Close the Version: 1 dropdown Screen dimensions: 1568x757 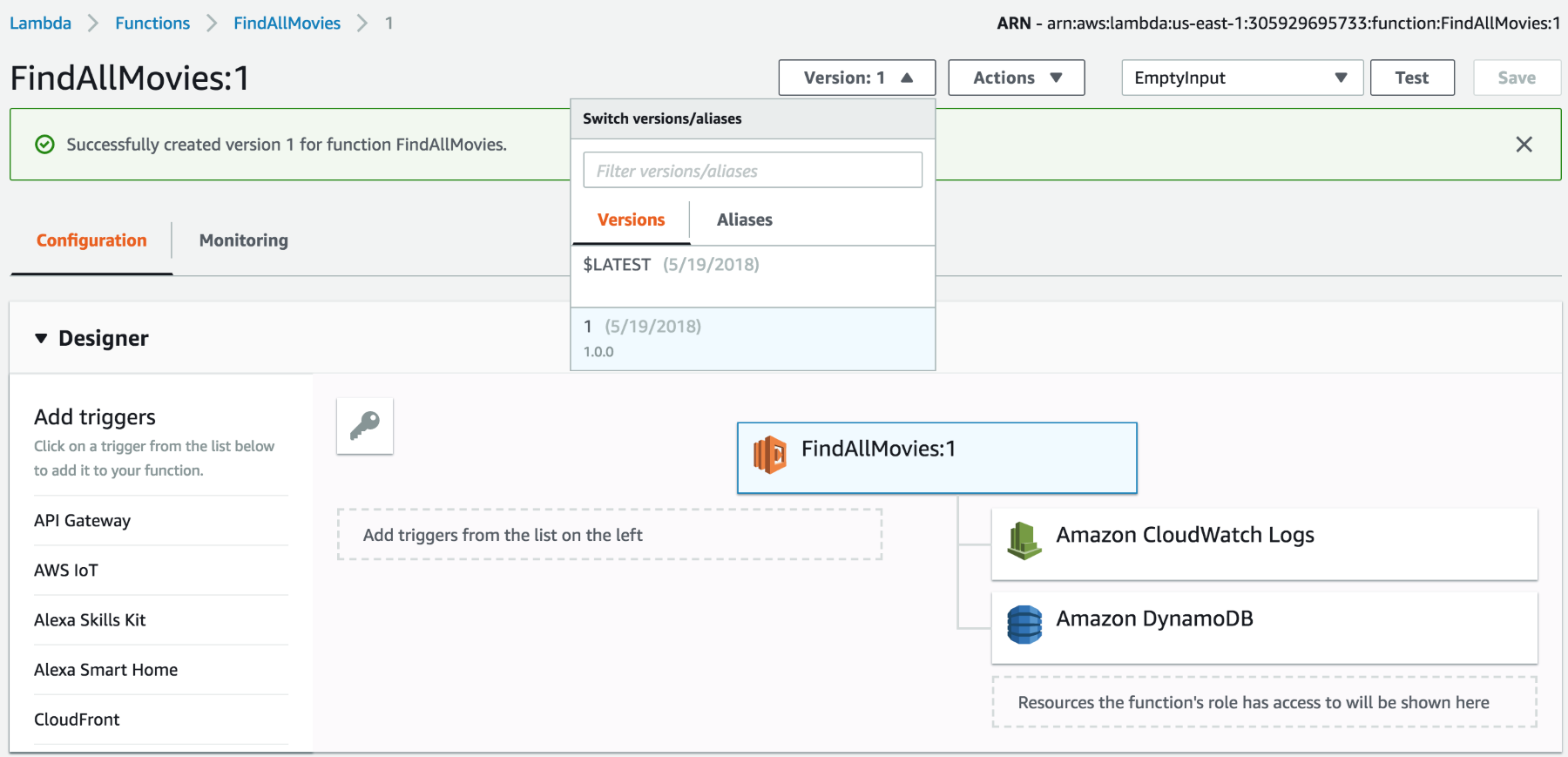pos(857,78)
